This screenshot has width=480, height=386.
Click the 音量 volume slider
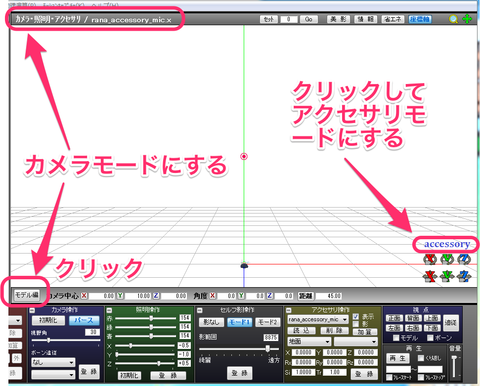pyautogui.click(x=454, y=366)
